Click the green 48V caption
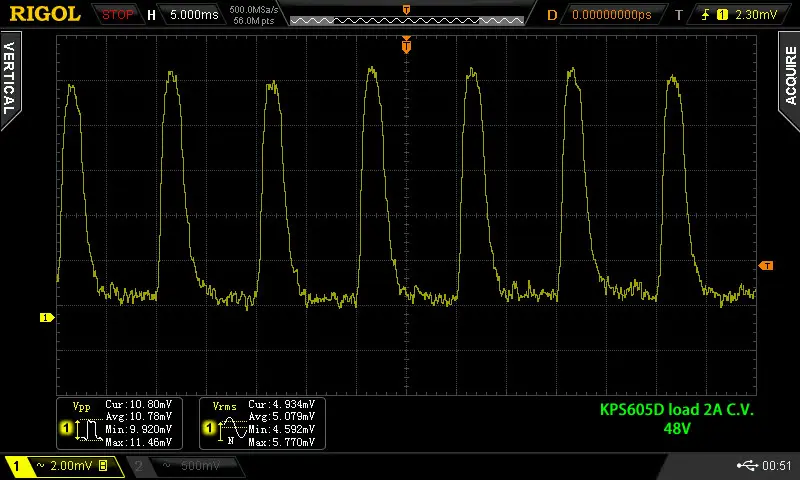 pyautogui.click(x=677, y=428)
